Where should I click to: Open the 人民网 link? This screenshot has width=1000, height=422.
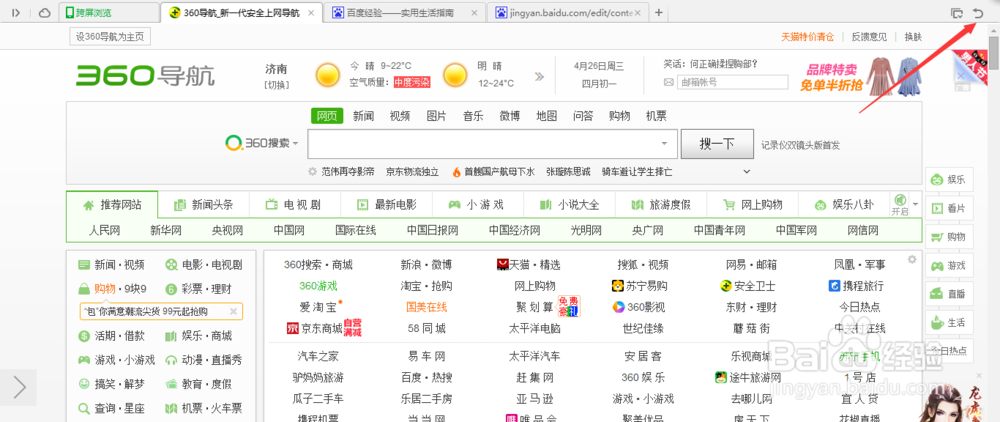105,230
